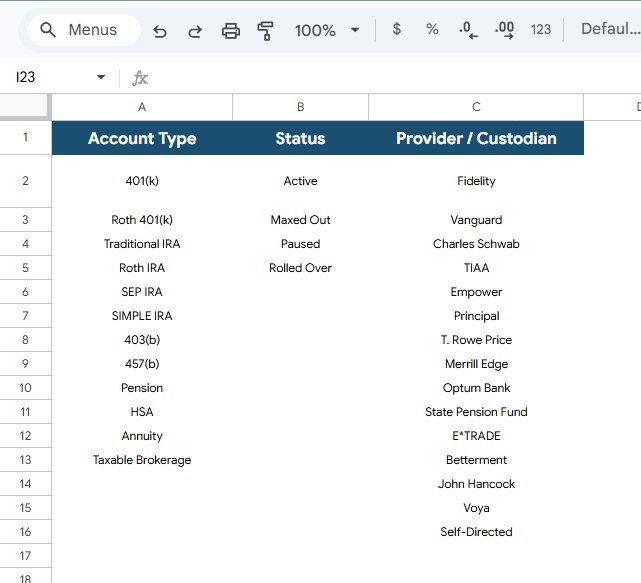
Task: Select row 17 header
Action: [25, 556]
